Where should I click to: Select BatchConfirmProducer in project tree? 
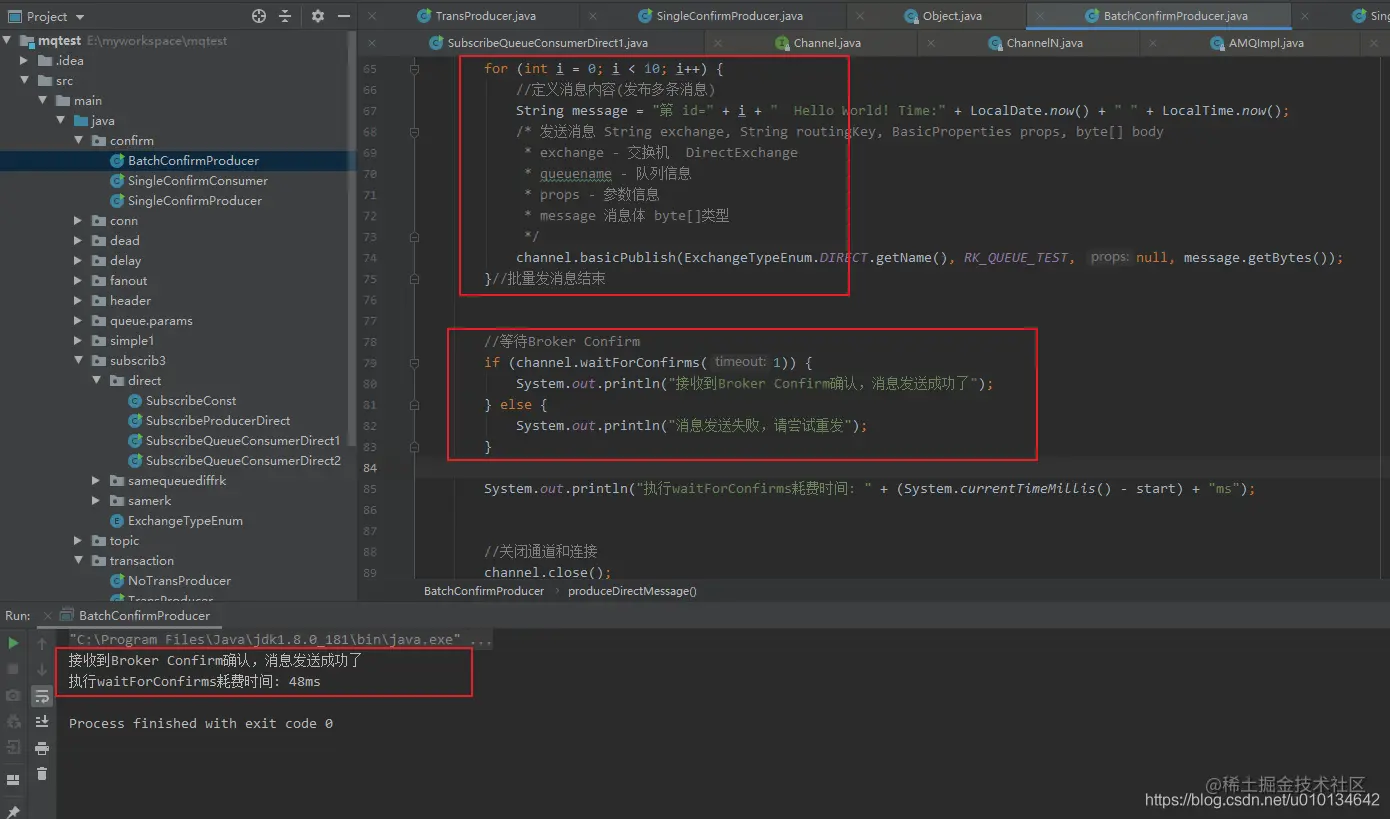click(193, 161)
